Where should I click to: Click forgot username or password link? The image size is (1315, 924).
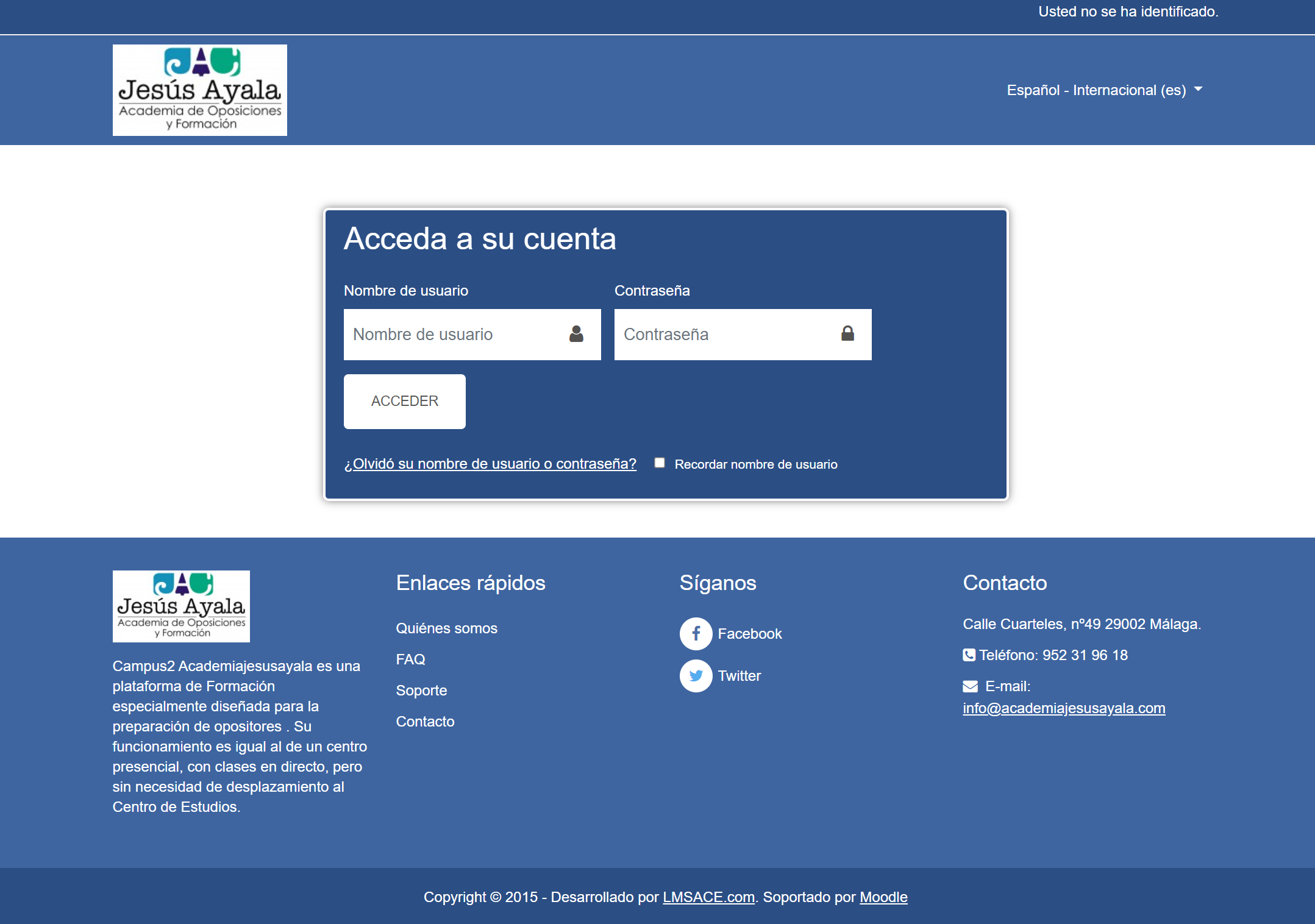[490, 464]
